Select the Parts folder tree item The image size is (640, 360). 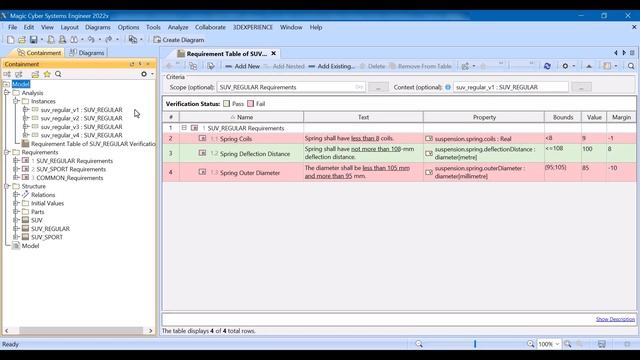(x=38, y=211)
